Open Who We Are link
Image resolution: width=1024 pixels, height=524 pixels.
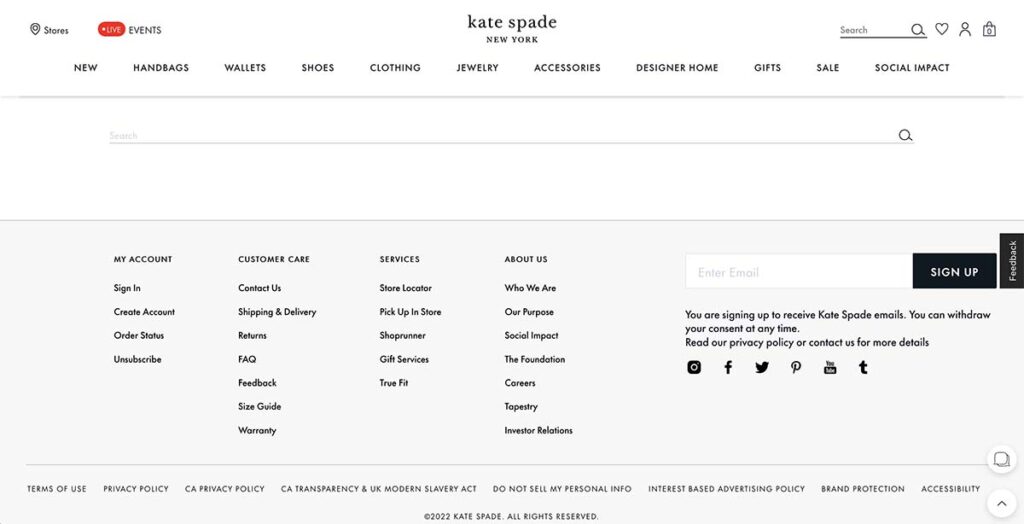coord(530,288)
